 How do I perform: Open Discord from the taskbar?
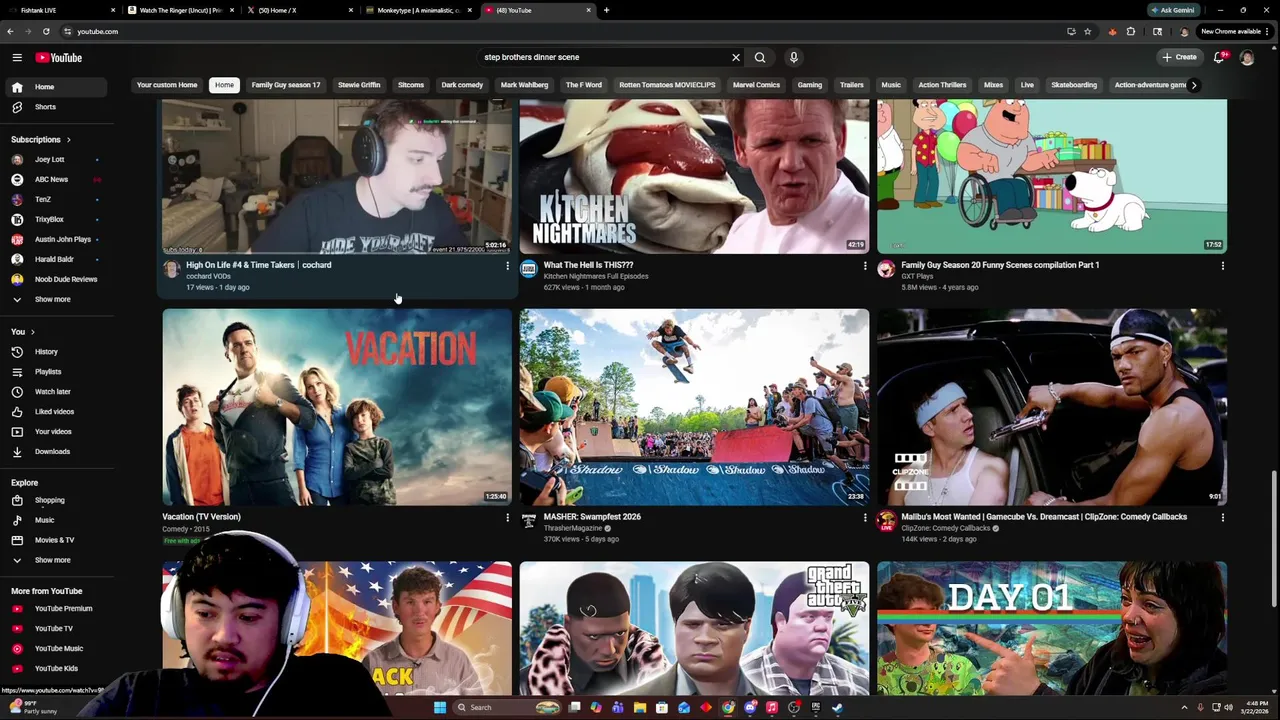(x=750, y=708)
